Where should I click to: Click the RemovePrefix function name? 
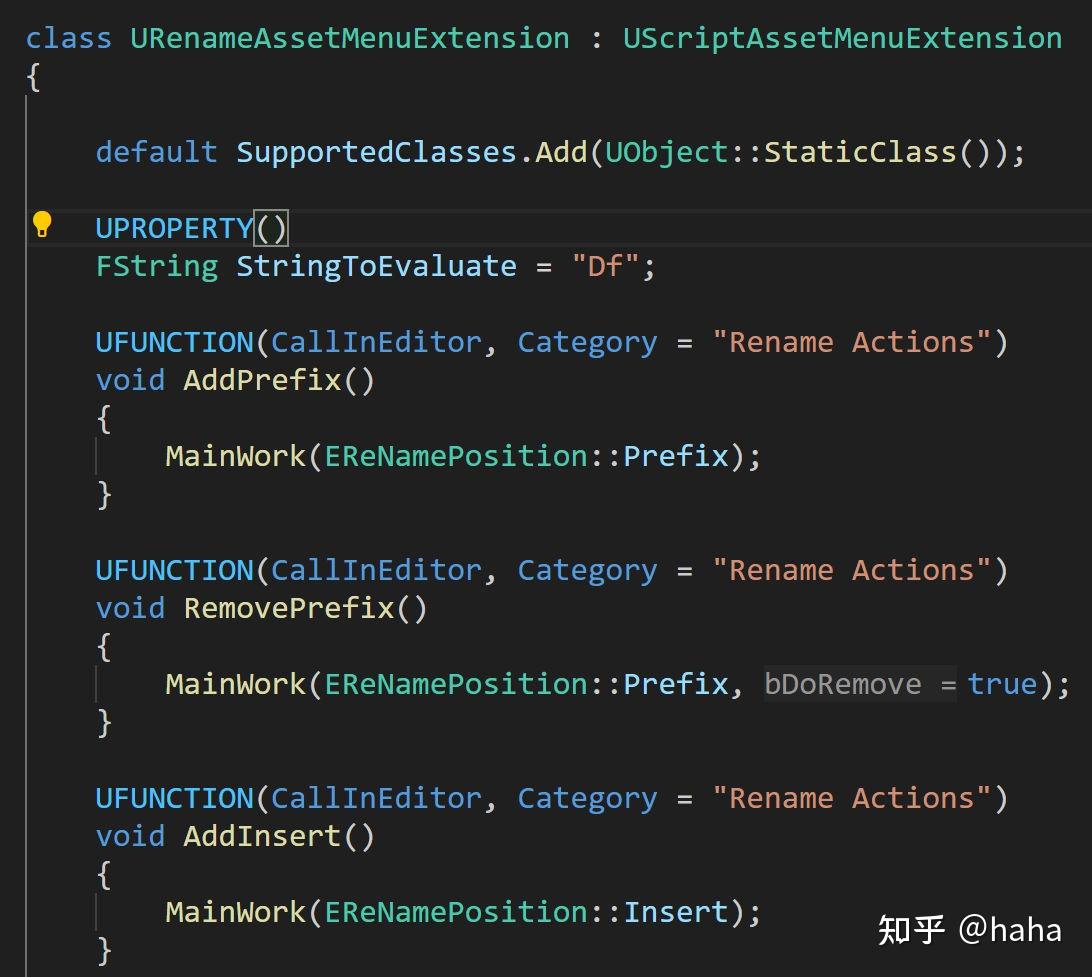(x=289, y=608)
